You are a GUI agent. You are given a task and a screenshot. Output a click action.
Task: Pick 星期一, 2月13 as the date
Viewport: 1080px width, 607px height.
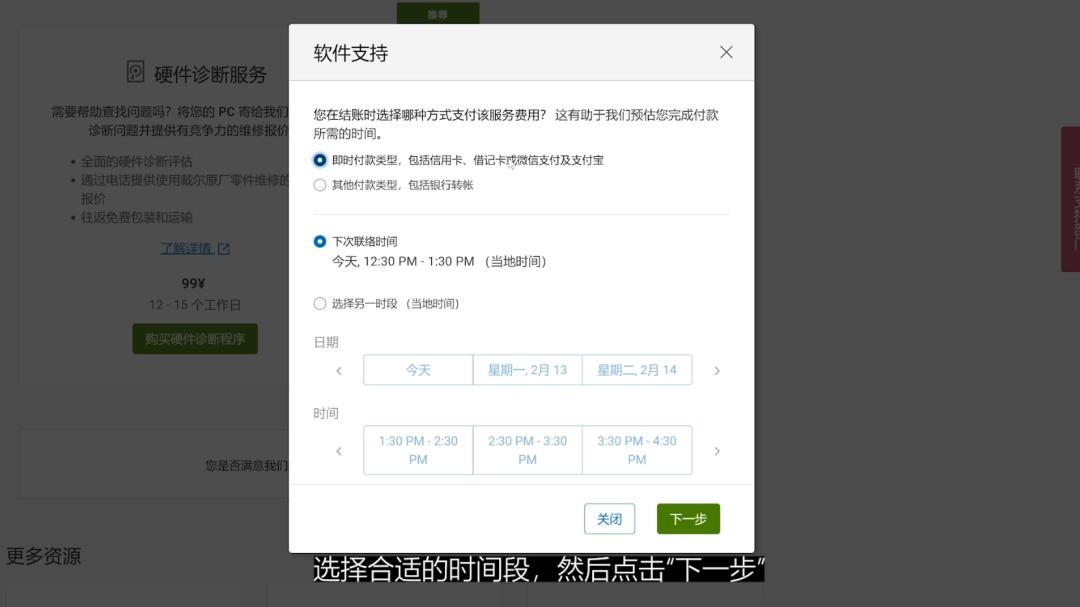[x=527, y=370]
